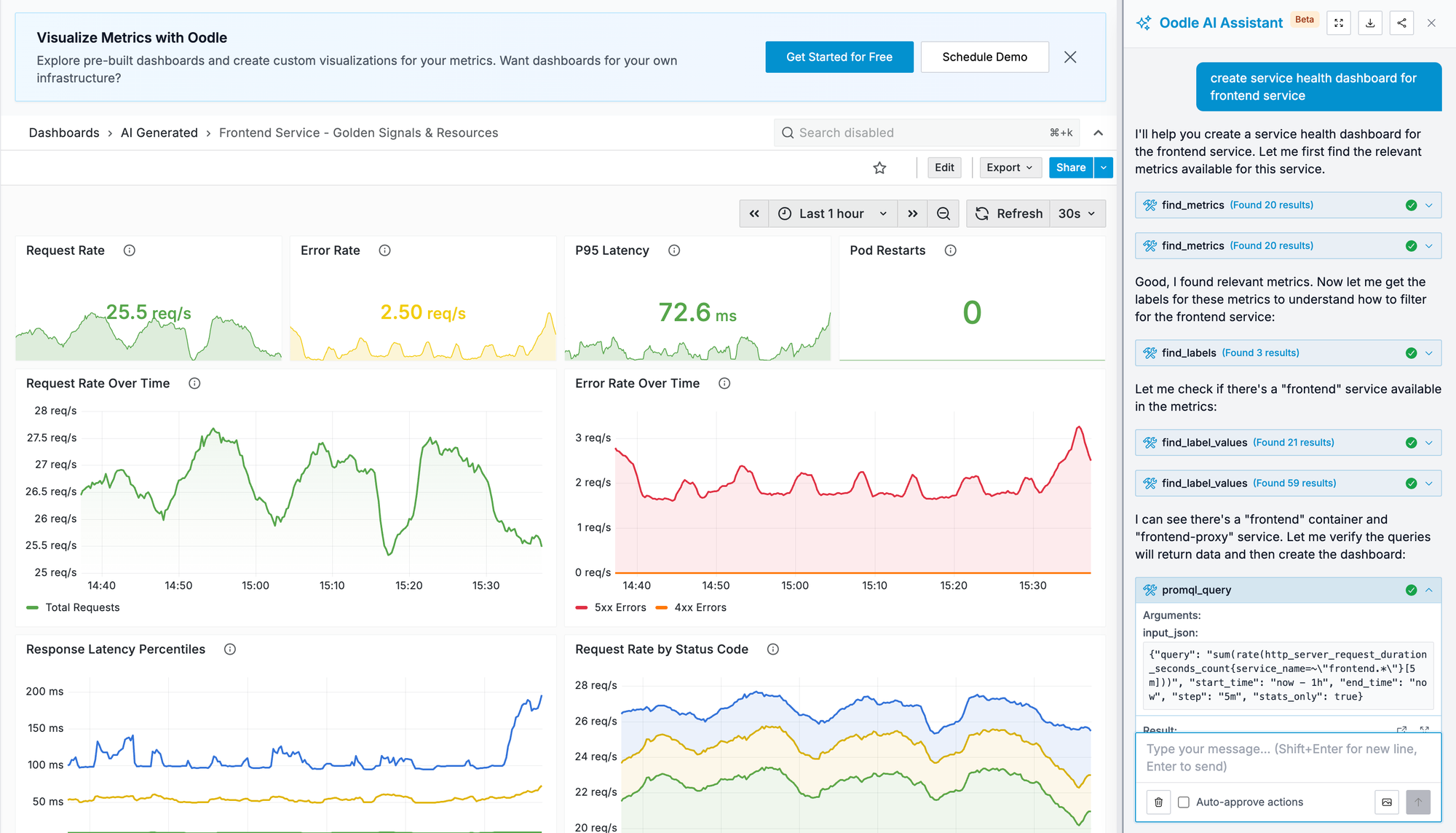This screenshot has height=833, width=1456.
Task: Attach an image in the chat input
Action: click(1387, 802)
